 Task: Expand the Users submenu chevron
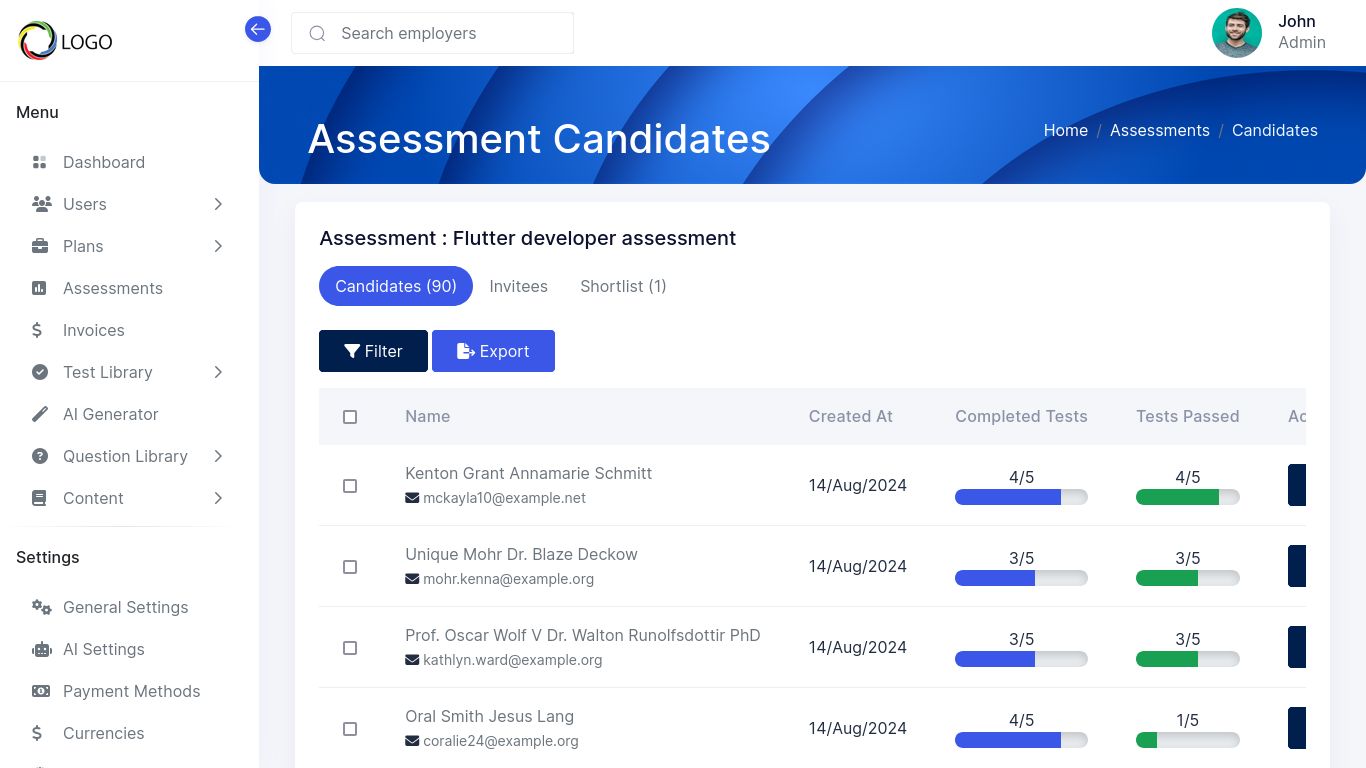(218, 204)
